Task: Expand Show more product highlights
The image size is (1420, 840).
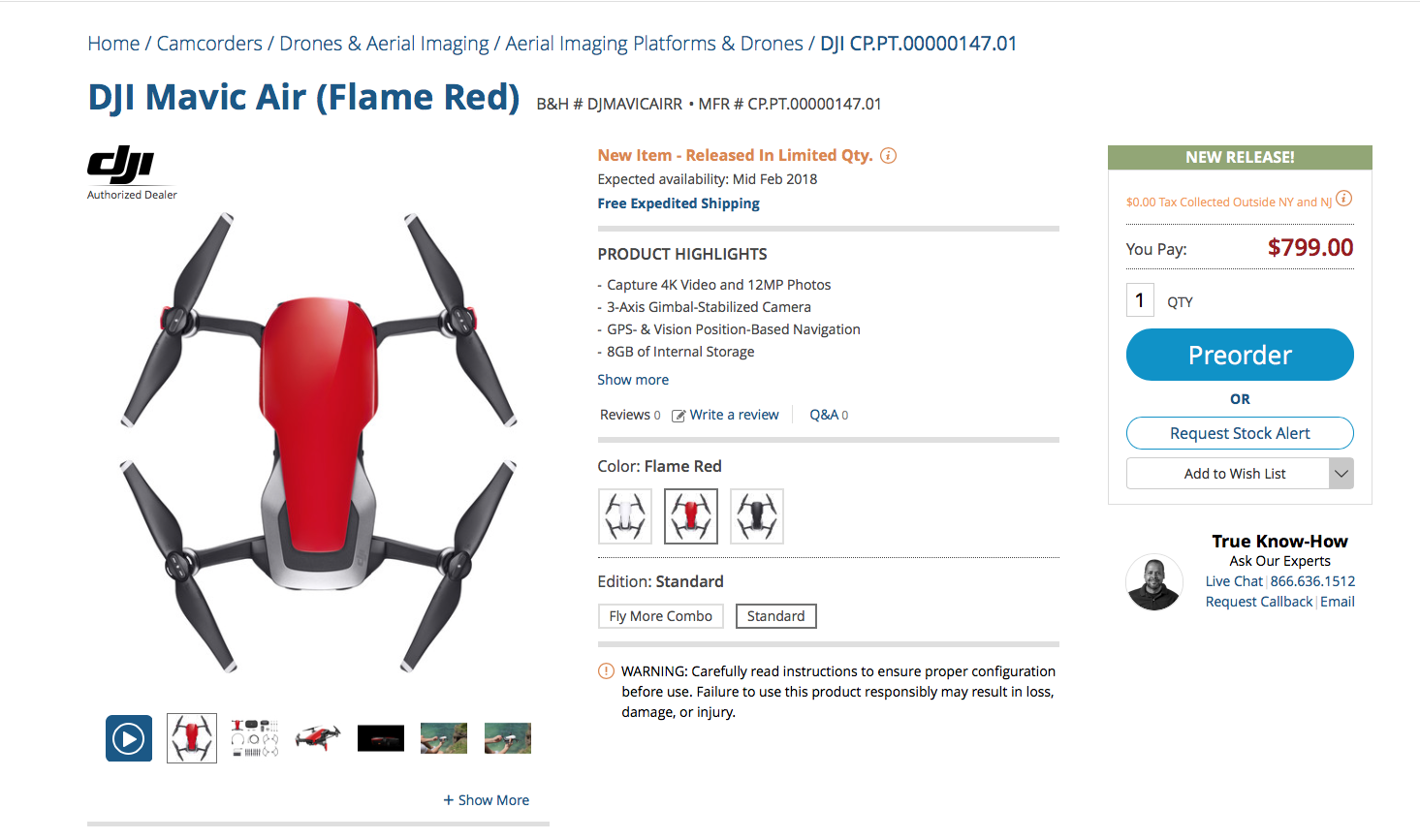Action: point(633,380)
